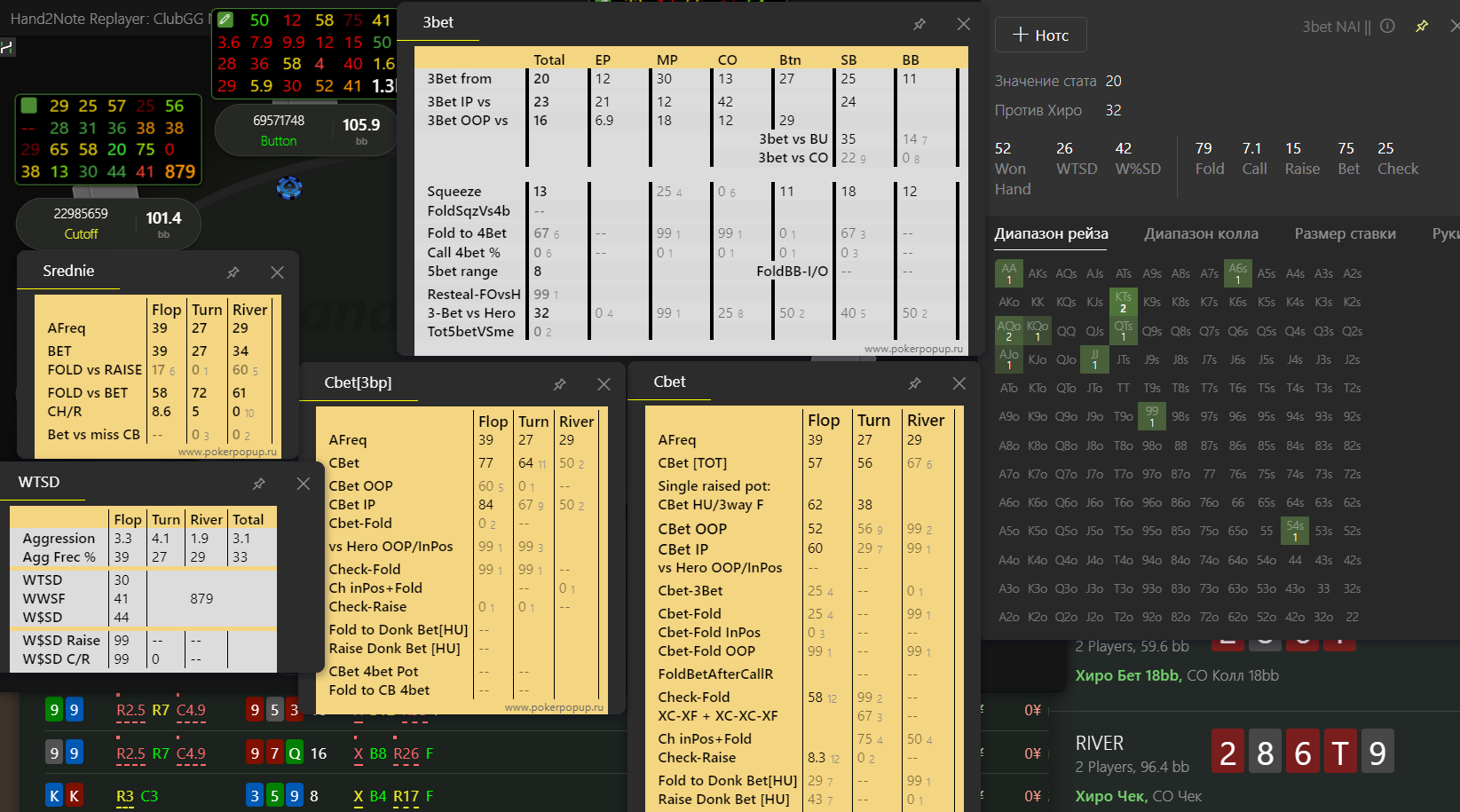Select the KQo cell in range matrix
This screenshot has height=812, width=1460.
click(x=1038, y=331)
